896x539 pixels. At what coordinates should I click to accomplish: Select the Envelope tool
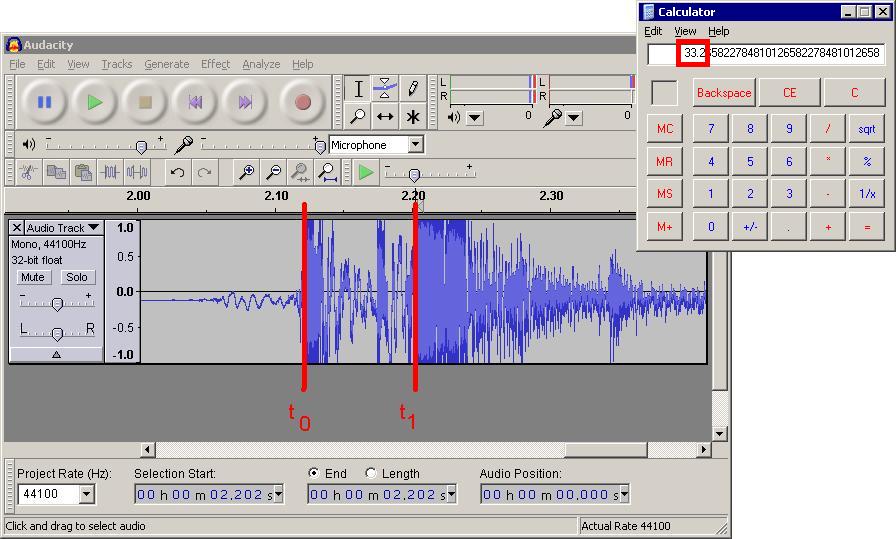pos(385,89)
